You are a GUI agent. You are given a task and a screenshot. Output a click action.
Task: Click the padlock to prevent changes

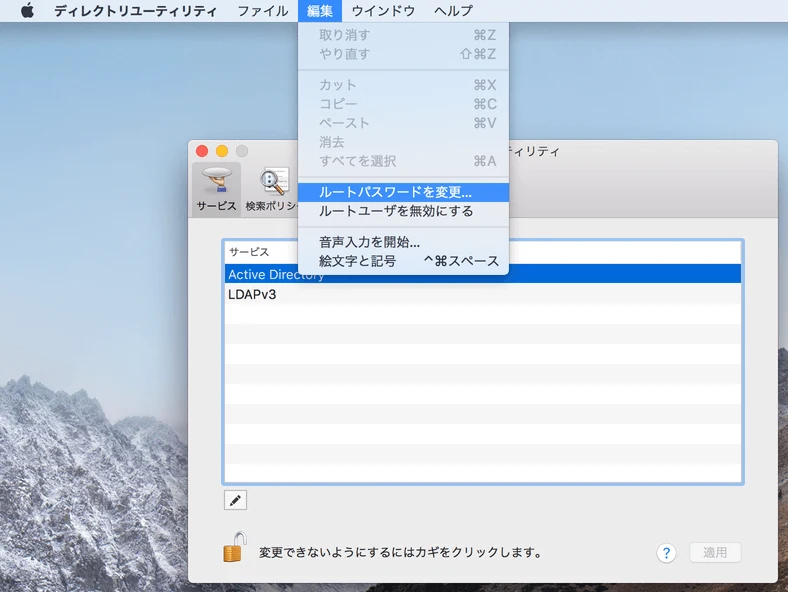point(235,547)
